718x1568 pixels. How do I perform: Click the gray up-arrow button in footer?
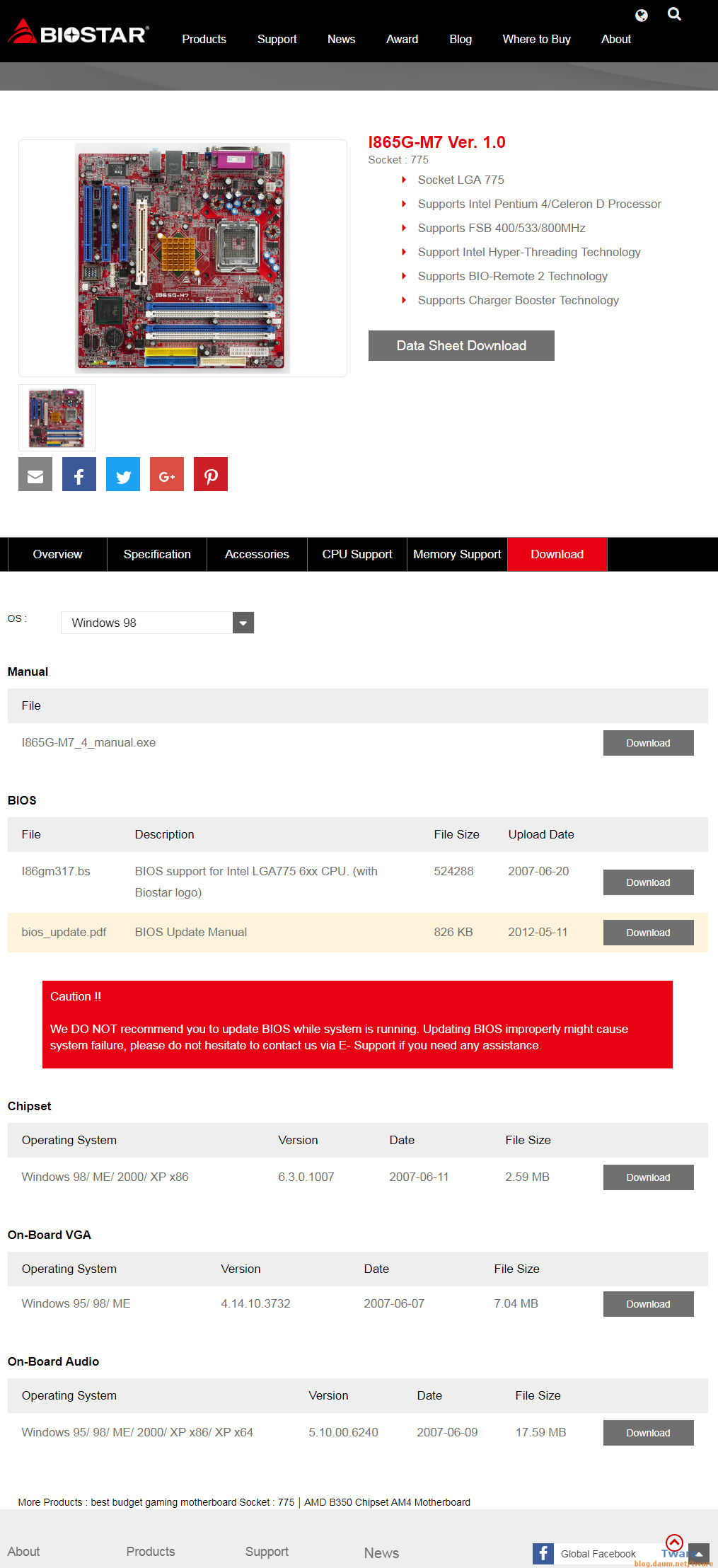point(699,1554)
